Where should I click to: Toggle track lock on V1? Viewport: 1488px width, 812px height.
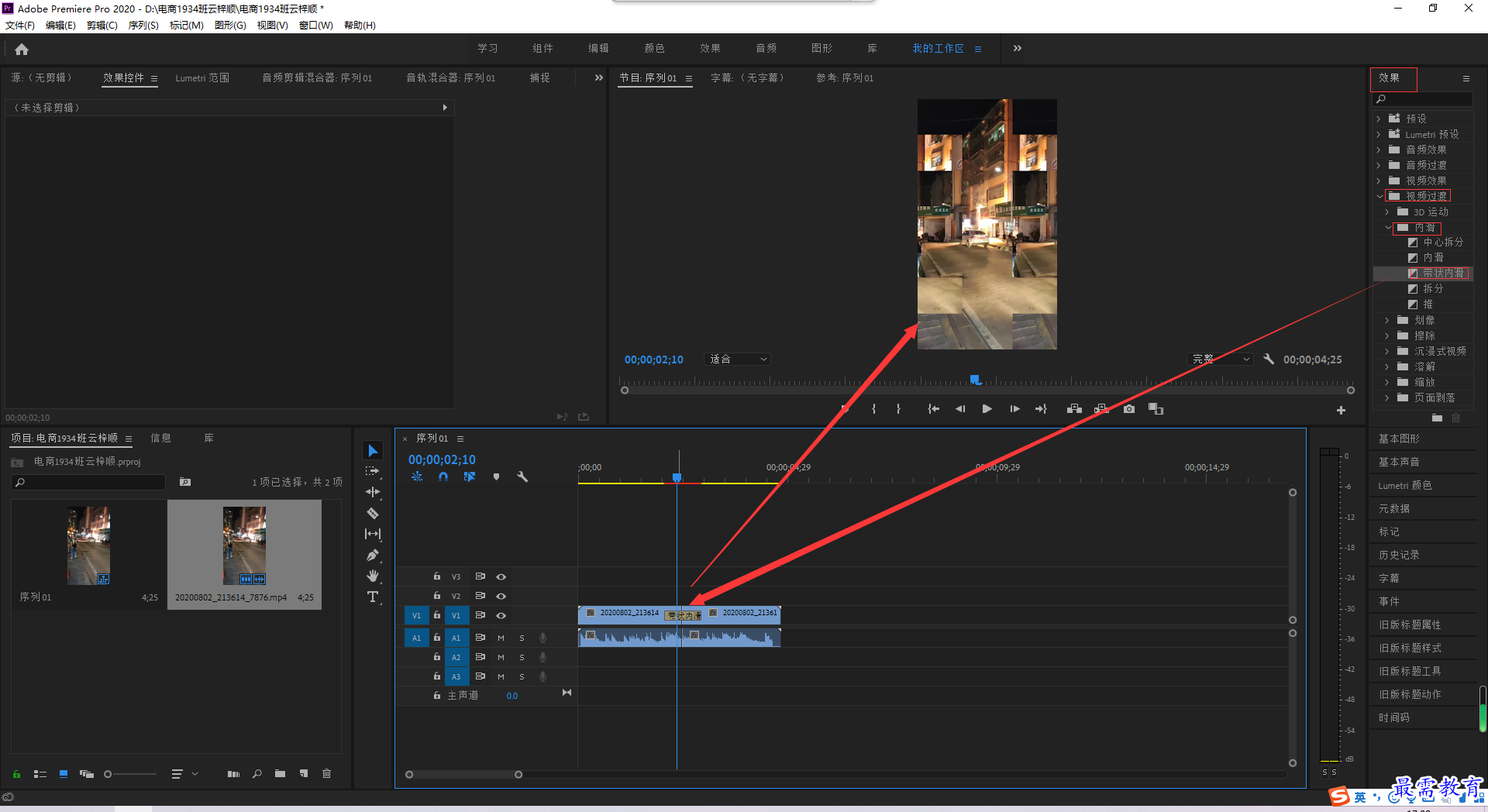click(437, 615)
